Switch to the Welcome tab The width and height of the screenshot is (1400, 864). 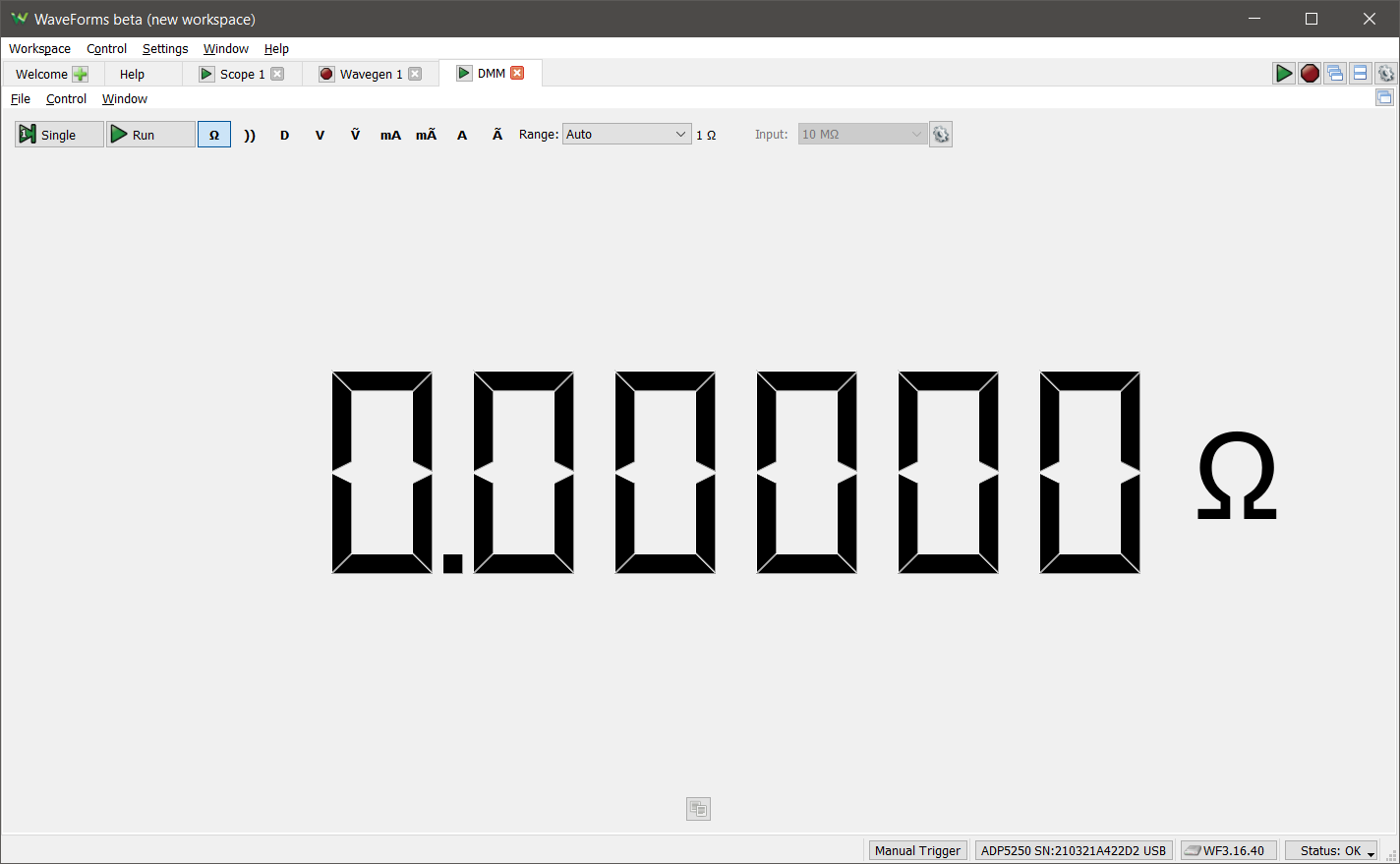41,74
